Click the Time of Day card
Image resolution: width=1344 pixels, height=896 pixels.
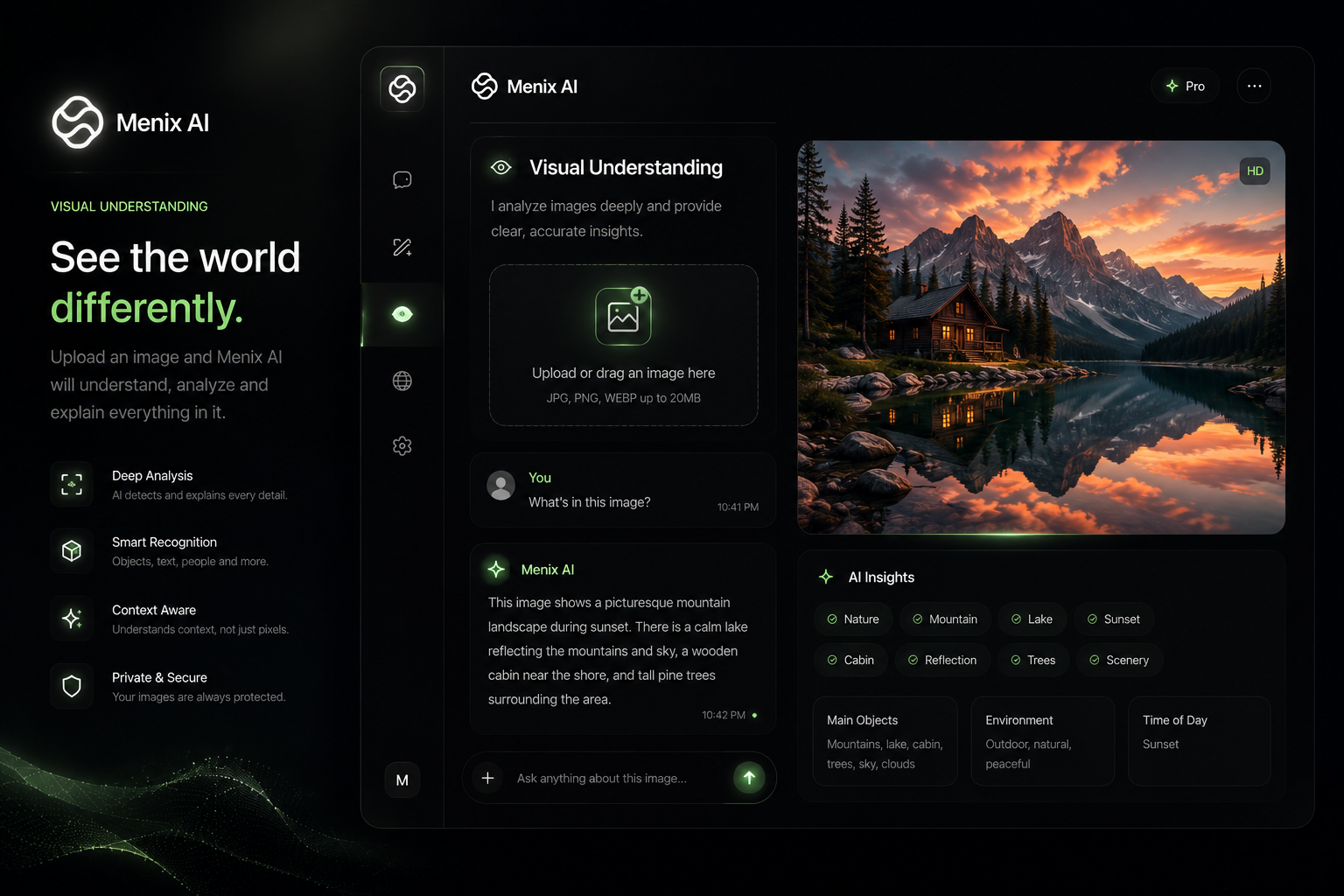click(x=1200, y=741)
